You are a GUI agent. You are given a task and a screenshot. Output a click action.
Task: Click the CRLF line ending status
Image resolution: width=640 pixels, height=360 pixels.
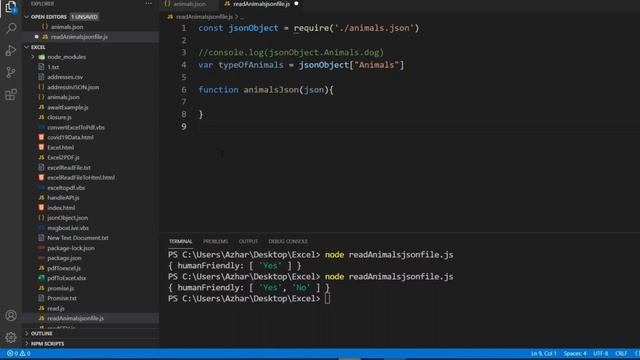(x=621, y=353)
